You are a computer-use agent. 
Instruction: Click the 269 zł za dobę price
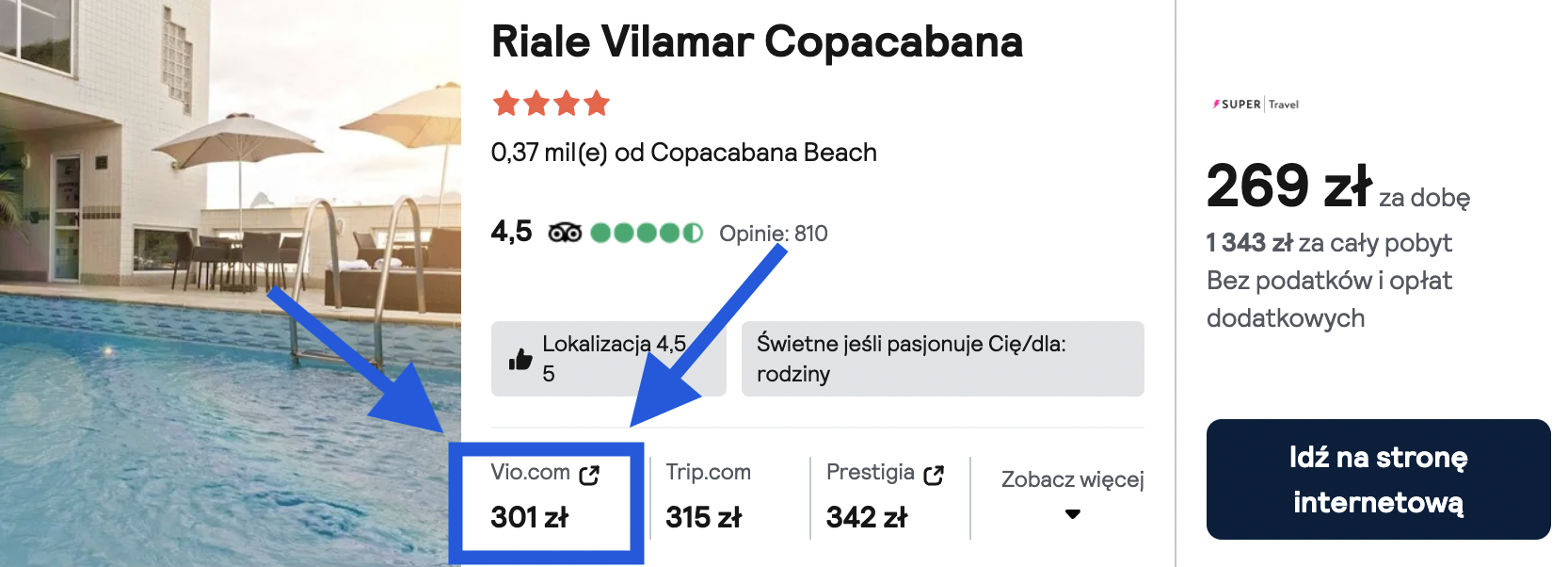pos(1337,186)
